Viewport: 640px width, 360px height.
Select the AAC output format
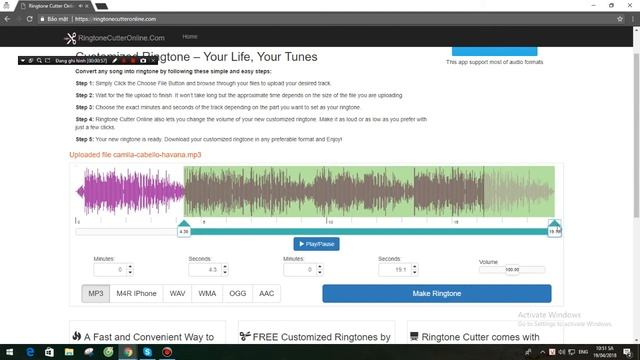tap(267, 293)
